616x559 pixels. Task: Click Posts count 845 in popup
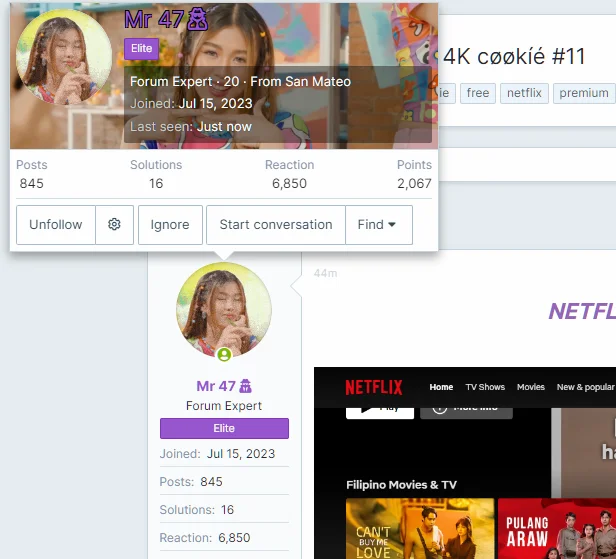pyautogui.click(x=31, y=183)
